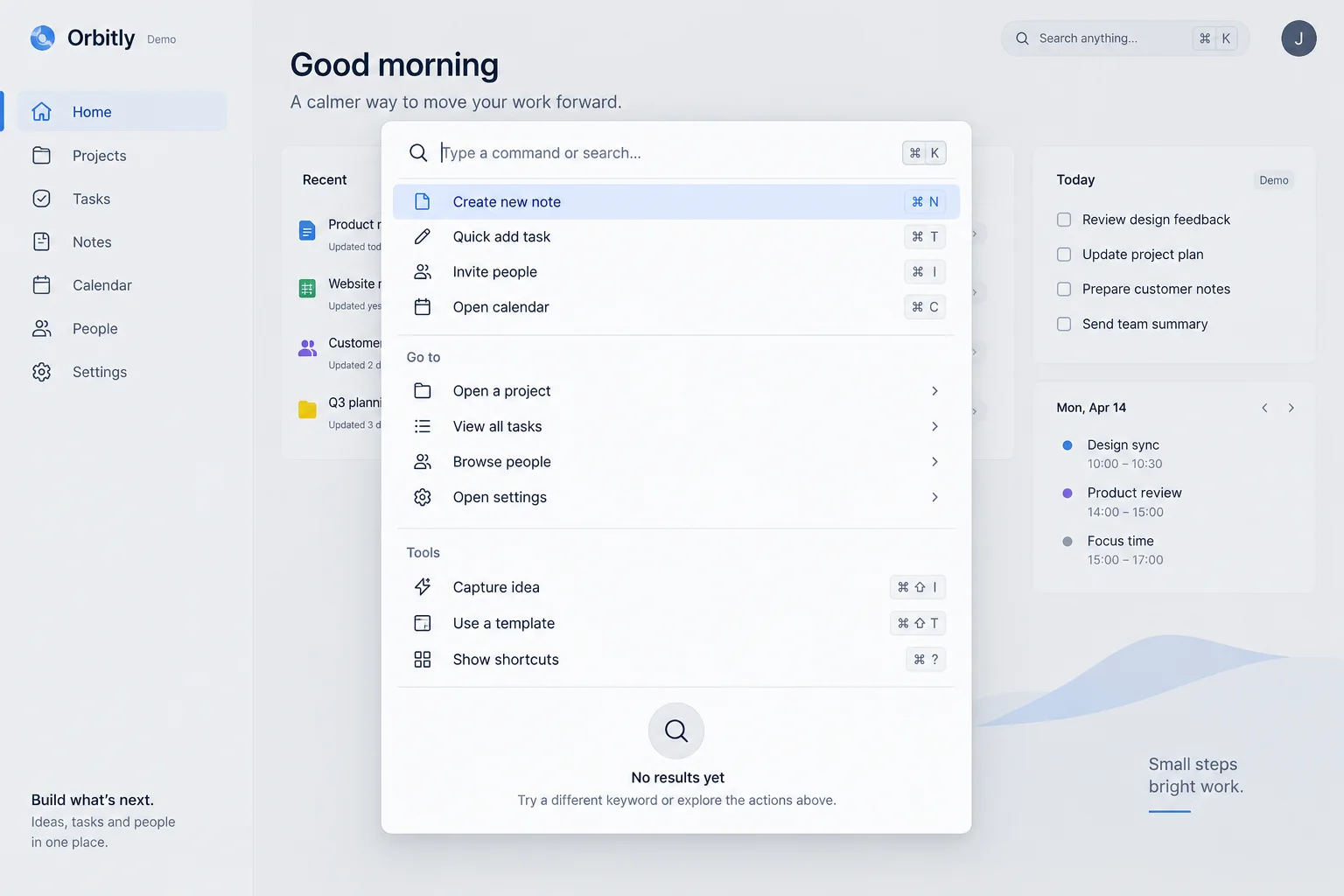Click the Settings gear icon in sidebar
Image resolution: width=1344 pixels, height=896 pixels.
[x=41, y=372]
